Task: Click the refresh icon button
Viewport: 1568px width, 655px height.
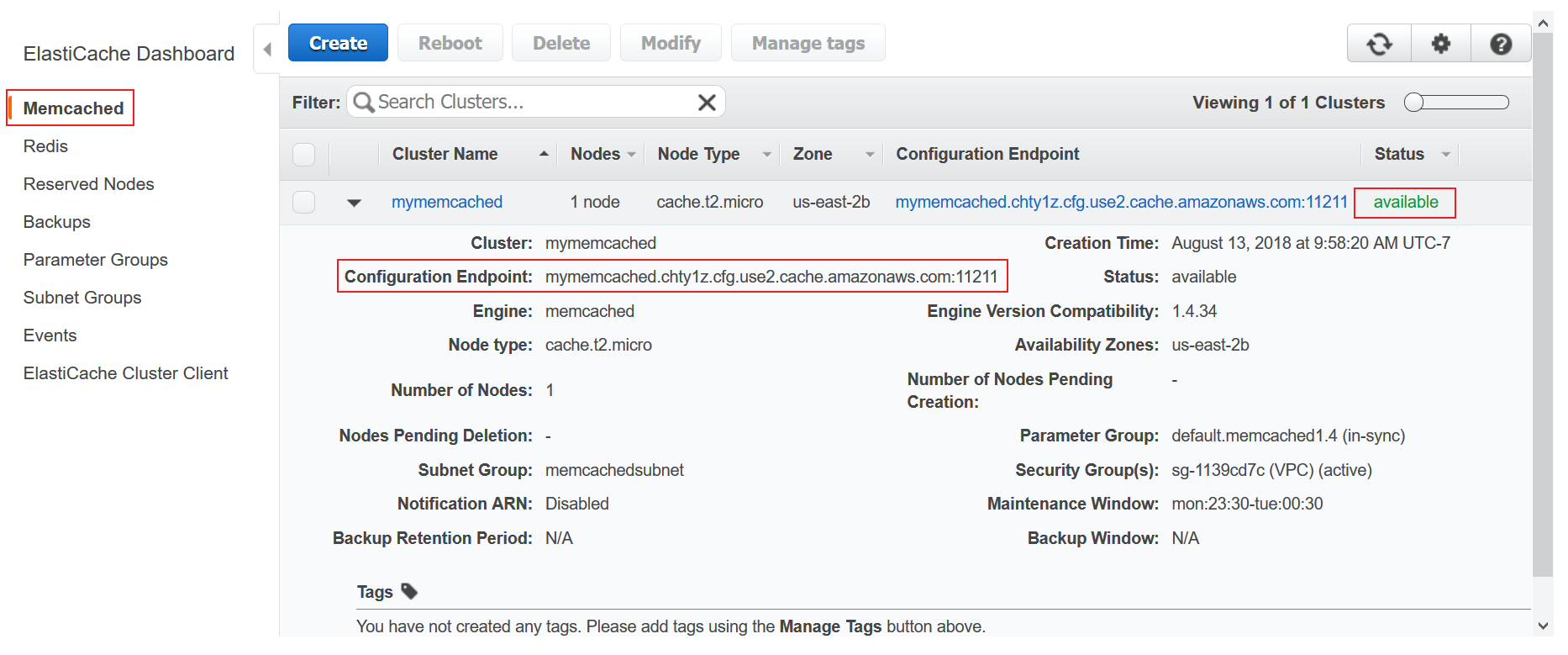Action: pos(1379,44)
